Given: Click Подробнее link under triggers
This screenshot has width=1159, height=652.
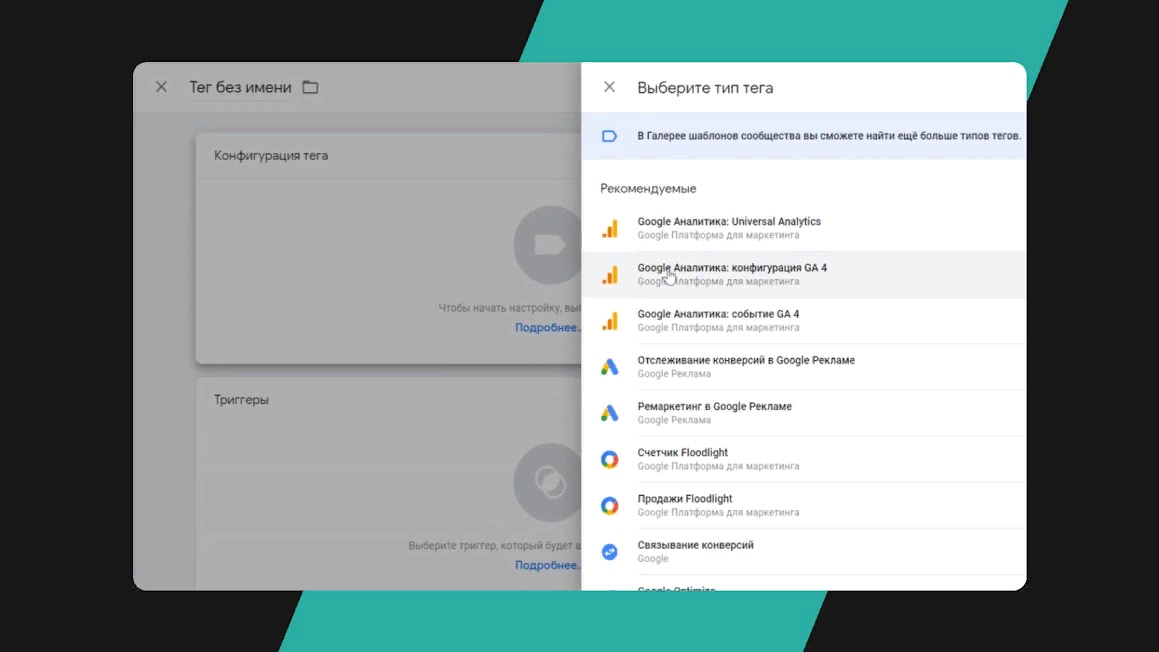Looking at the screenshot, I should [x=548, y=566].
